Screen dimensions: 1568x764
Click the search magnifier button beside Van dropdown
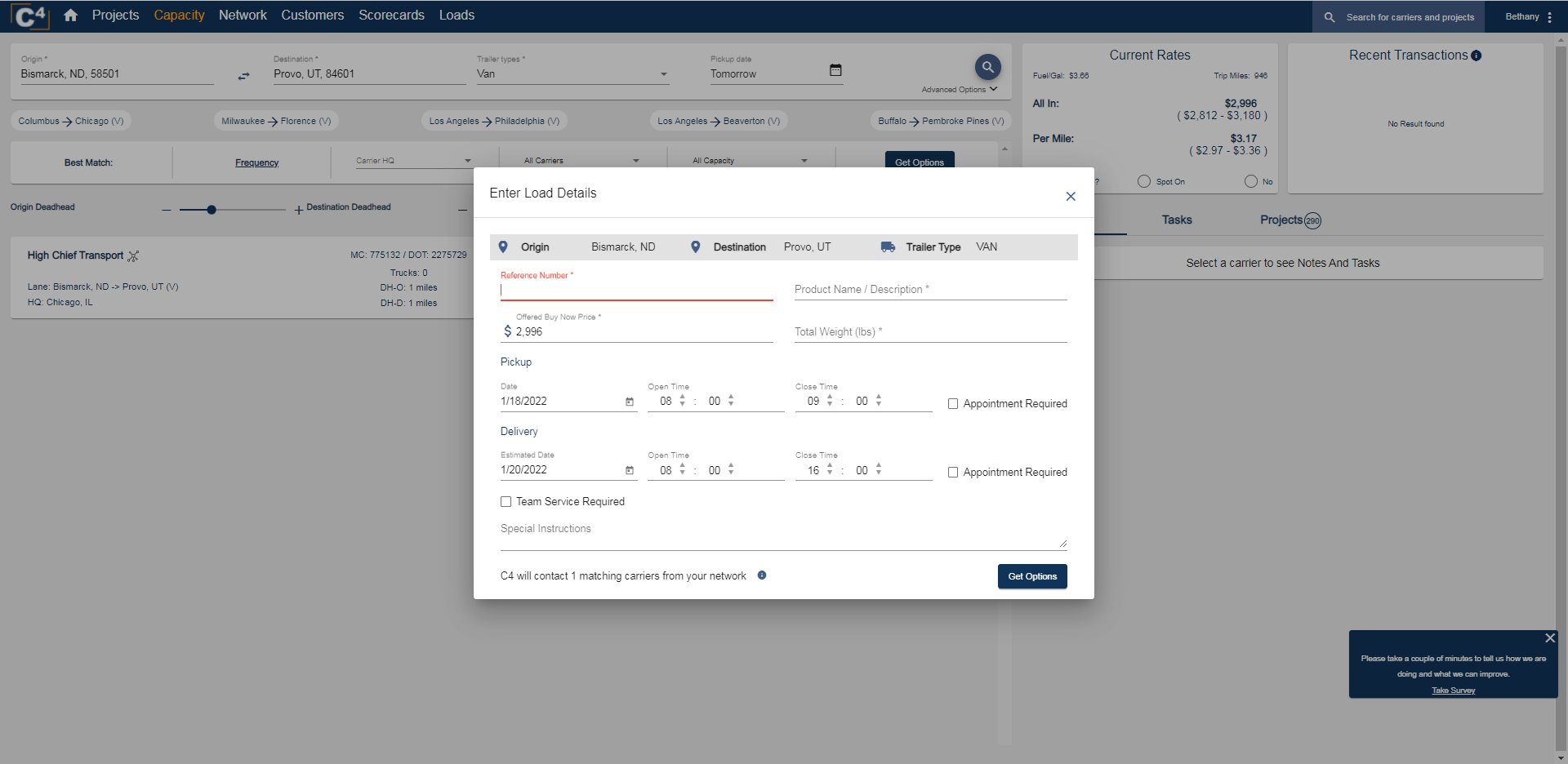987,67
